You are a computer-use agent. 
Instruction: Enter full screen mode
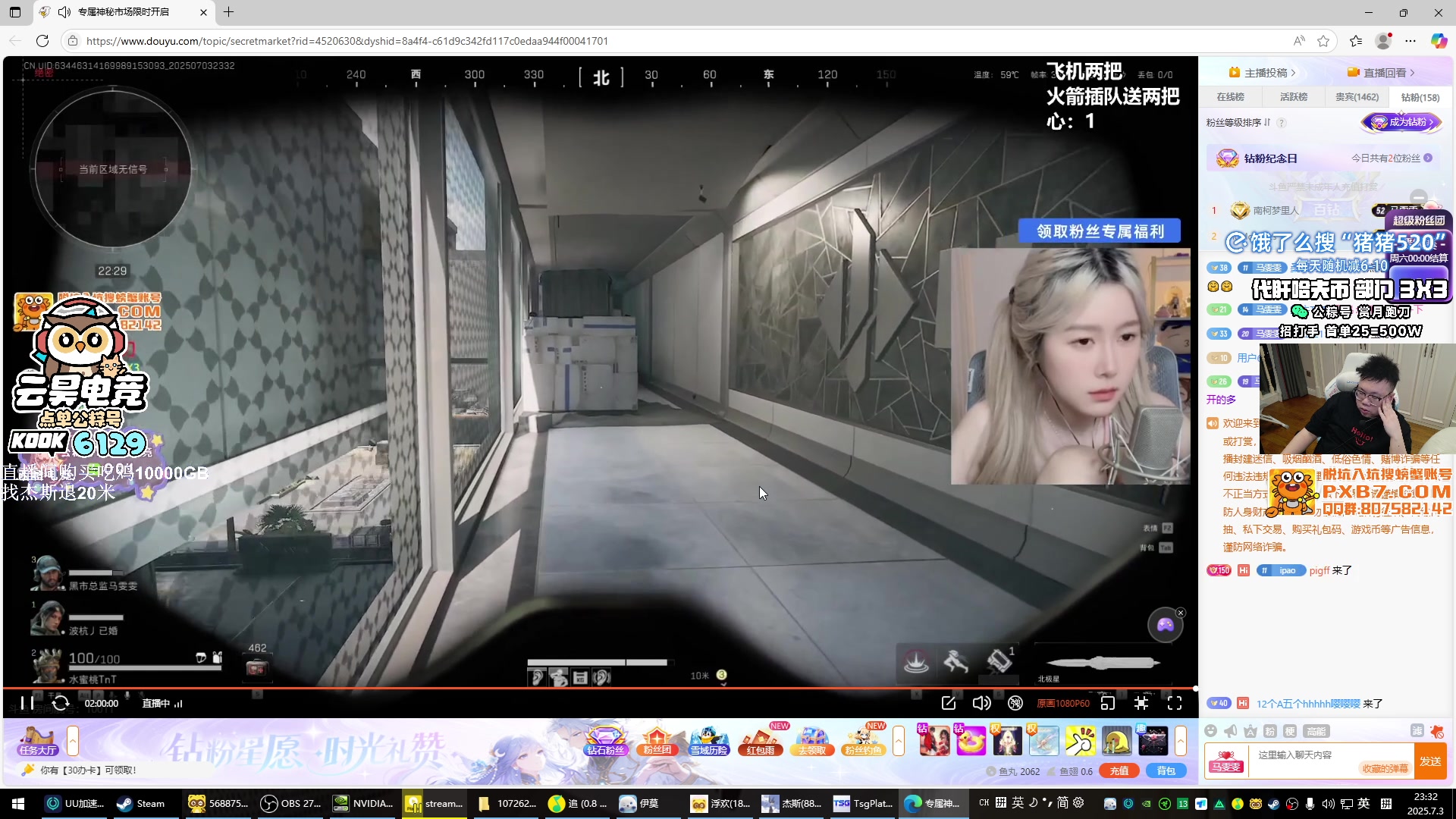coord(1175,703)
